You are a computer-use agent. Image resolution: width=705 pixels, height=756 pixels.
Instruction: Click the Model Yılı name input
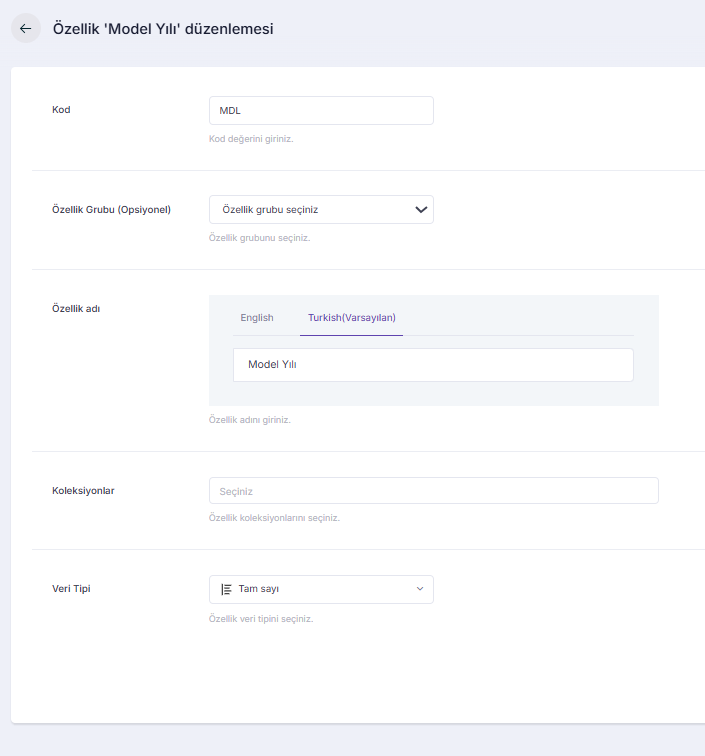(x=433, y=365)
